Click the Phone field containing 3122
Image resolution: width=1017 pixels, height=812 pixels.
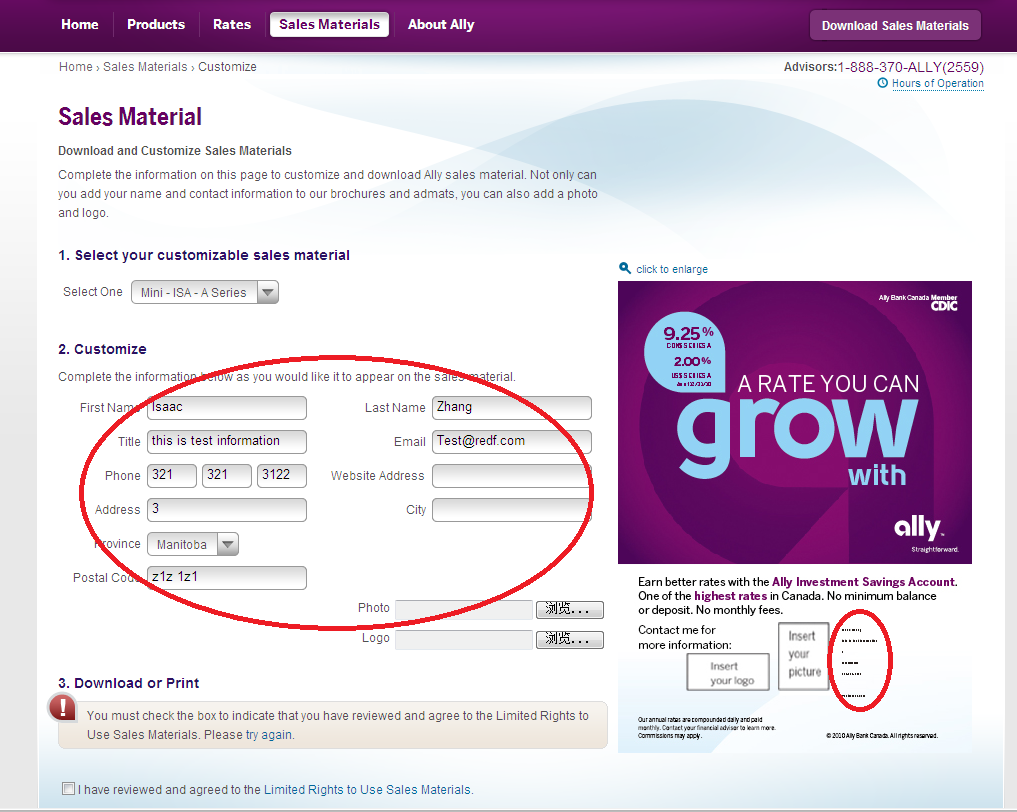click(282, 475)
